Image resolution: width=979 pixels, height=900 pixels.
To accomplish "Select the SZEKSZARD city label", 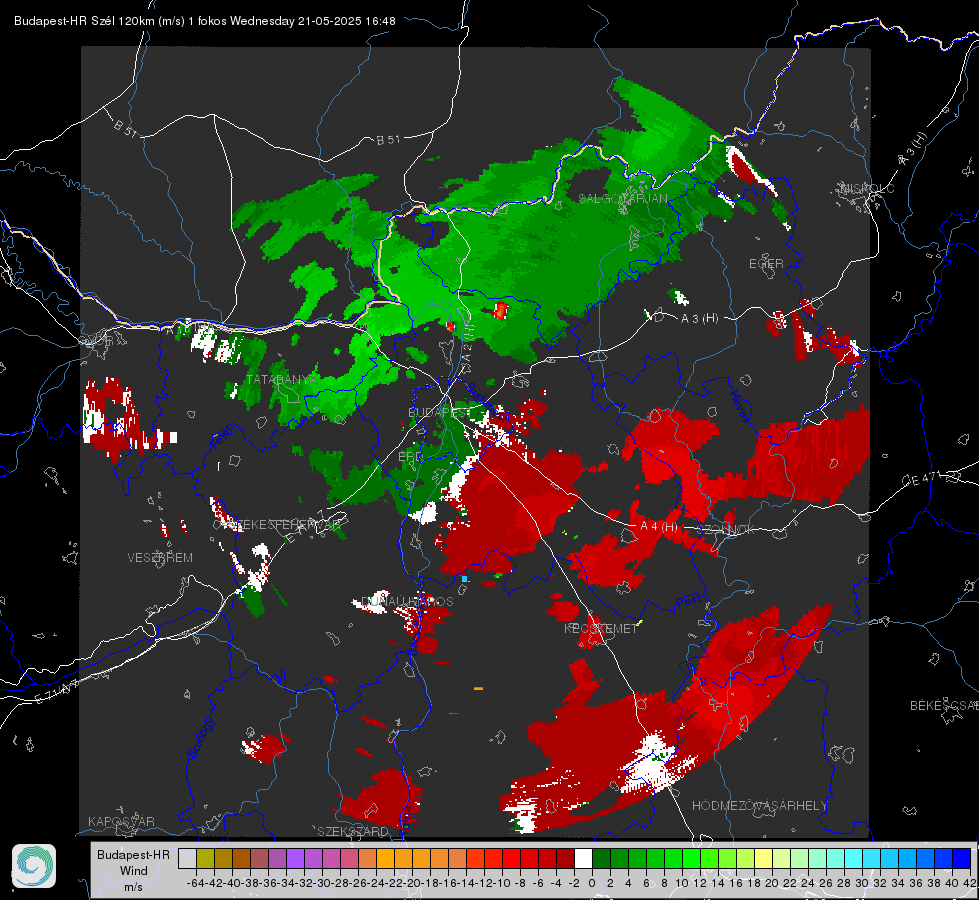I will [x=353, y=831].
